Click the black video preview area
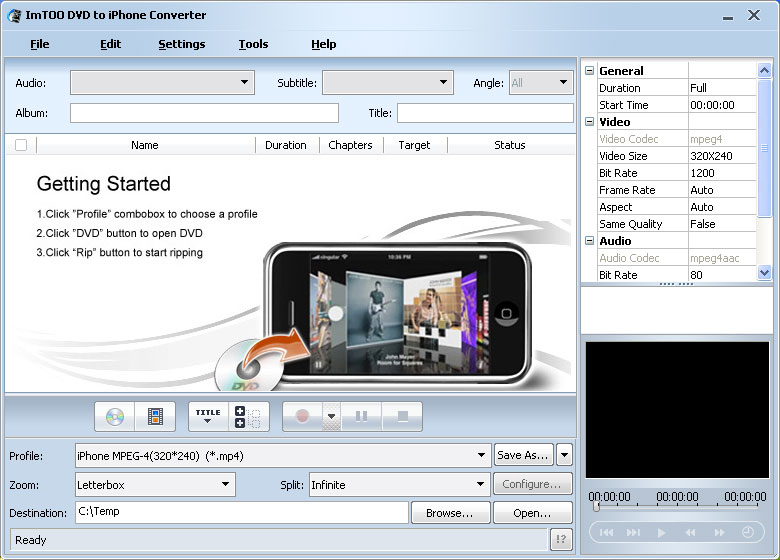 coord(677,410)
